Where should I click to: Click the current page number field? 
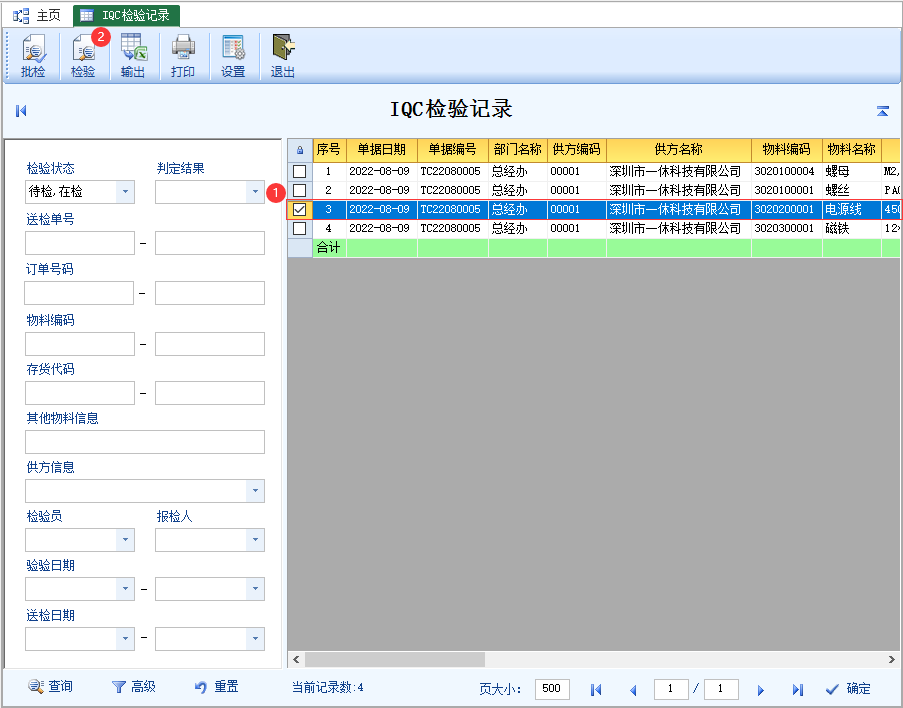coord(671,688)
